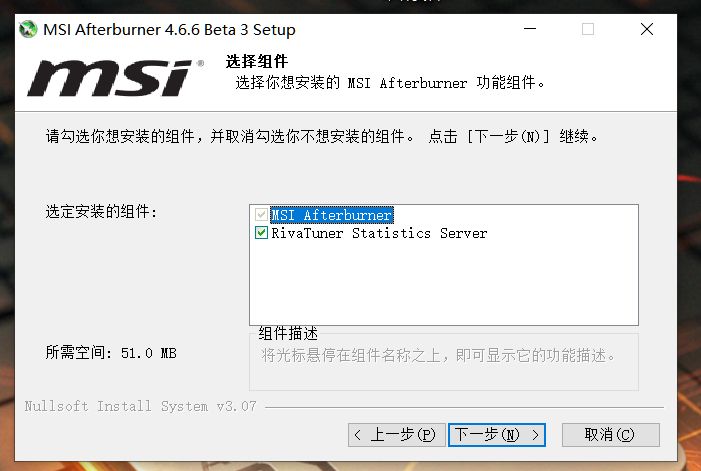This screenshot has width=701, height=471.
Task: Click the 组件描述 description box
Action: [x=443, y=363]
